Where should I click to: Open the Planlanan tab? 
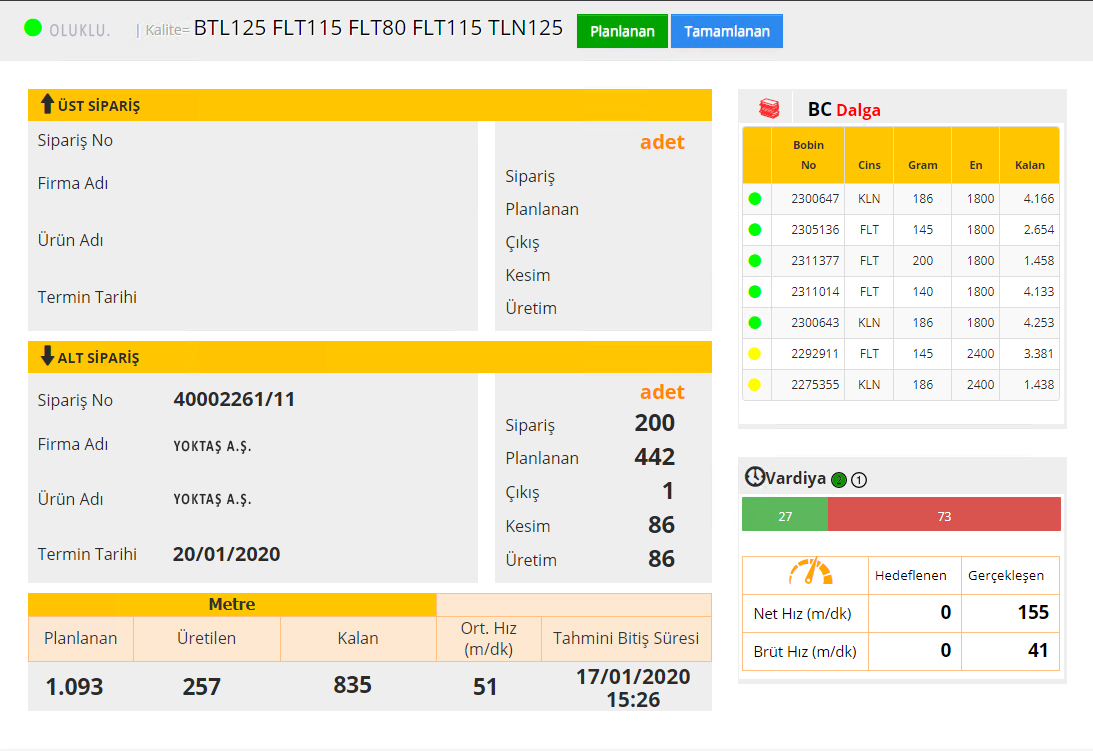tap(622, 31)
